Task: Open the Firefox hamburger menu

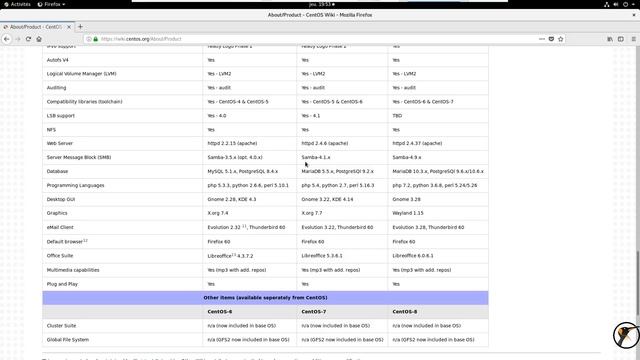Action: click(x=633, y=39)
